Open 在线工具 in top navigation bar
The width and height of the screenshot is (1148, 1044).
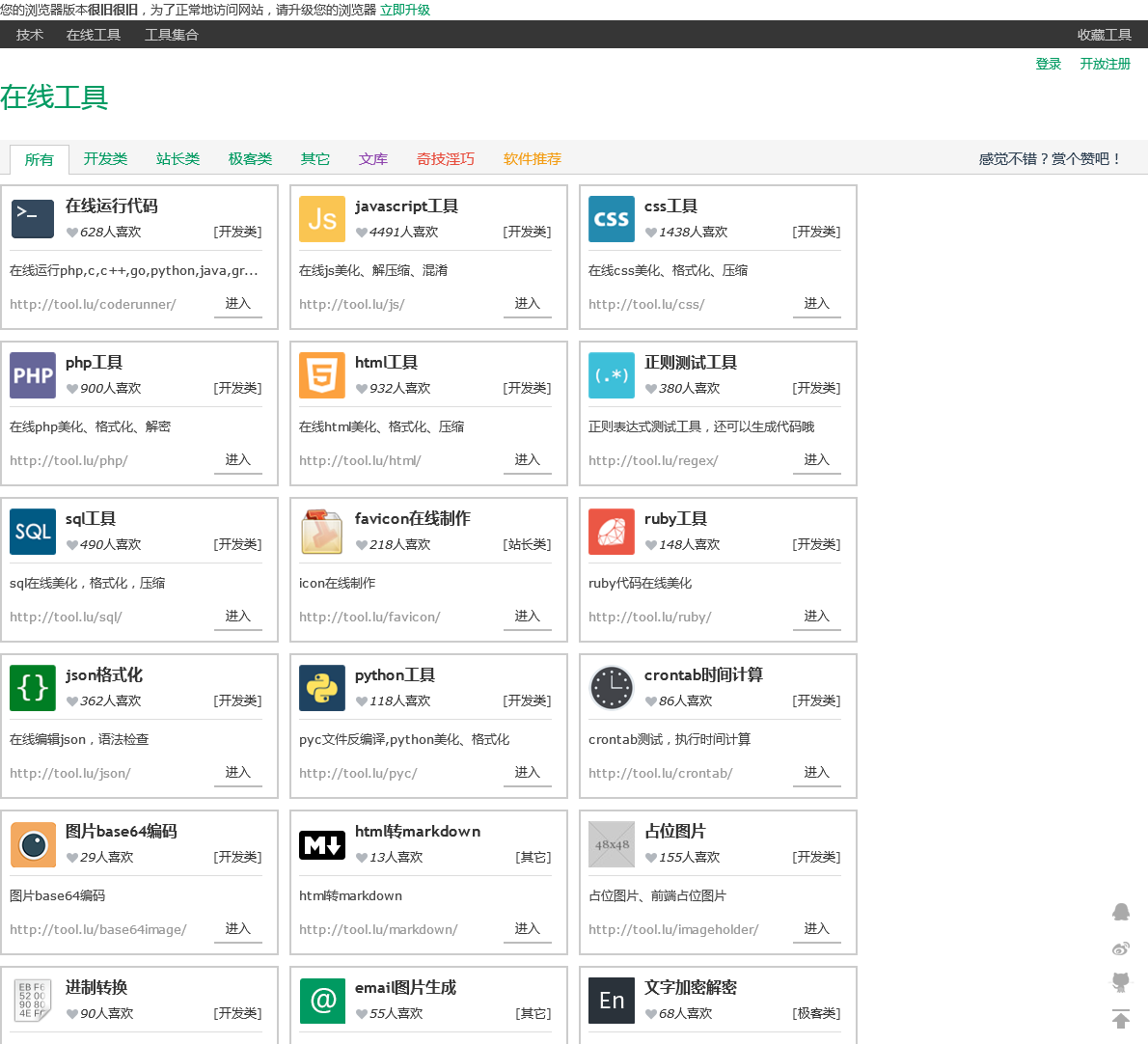(x=94, y=35)
